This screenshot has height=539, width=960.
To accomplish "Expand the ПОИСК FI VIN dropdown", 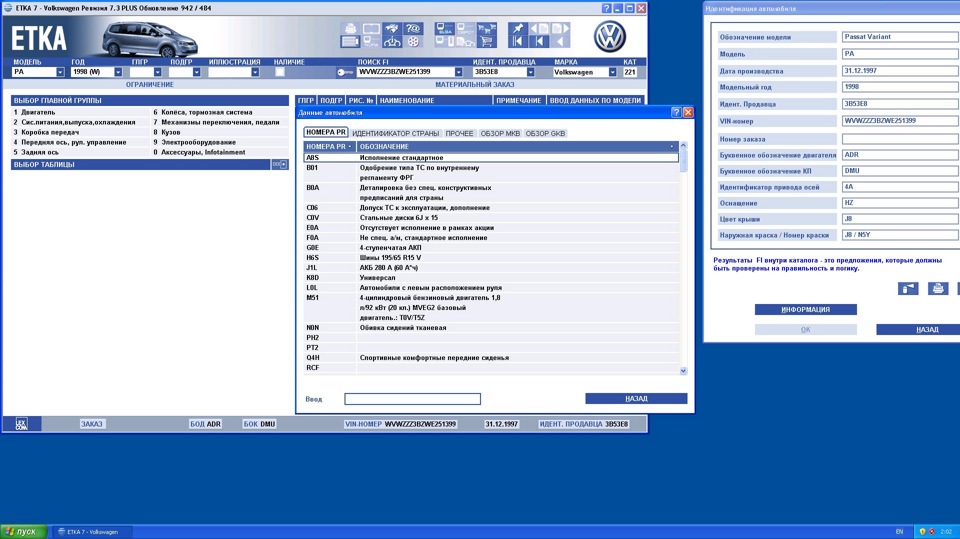I will pyautogui.click(x=459, y=72).
